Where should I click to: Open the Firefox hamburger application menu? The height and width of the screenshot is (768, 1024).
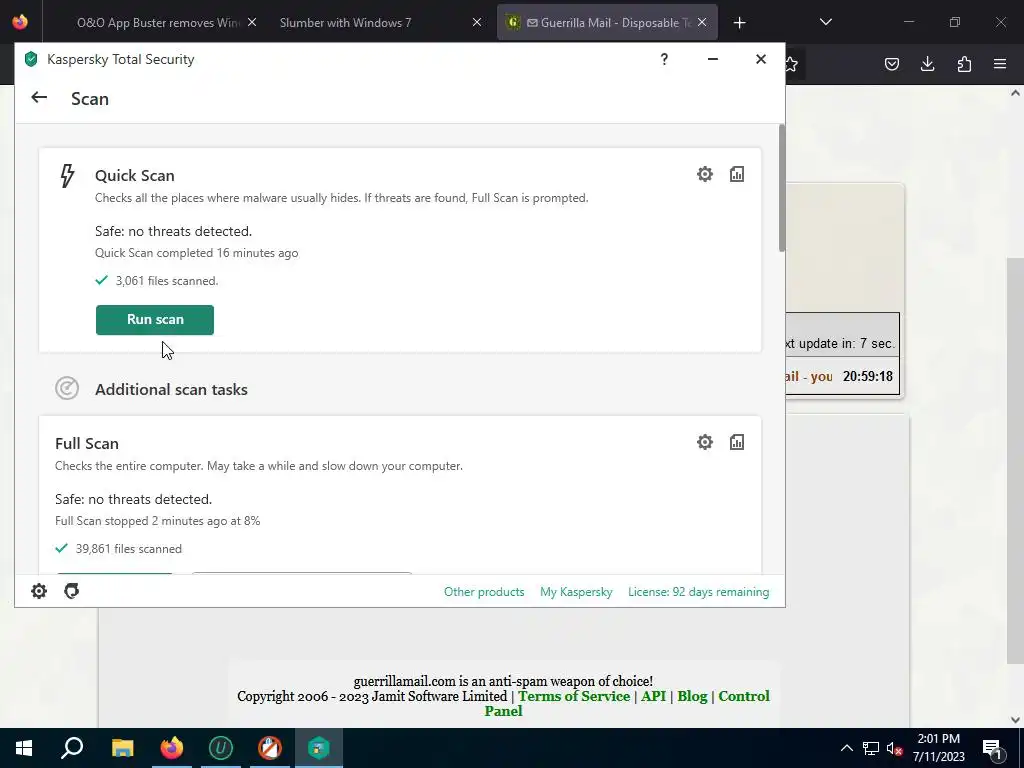coord(1000,64)
